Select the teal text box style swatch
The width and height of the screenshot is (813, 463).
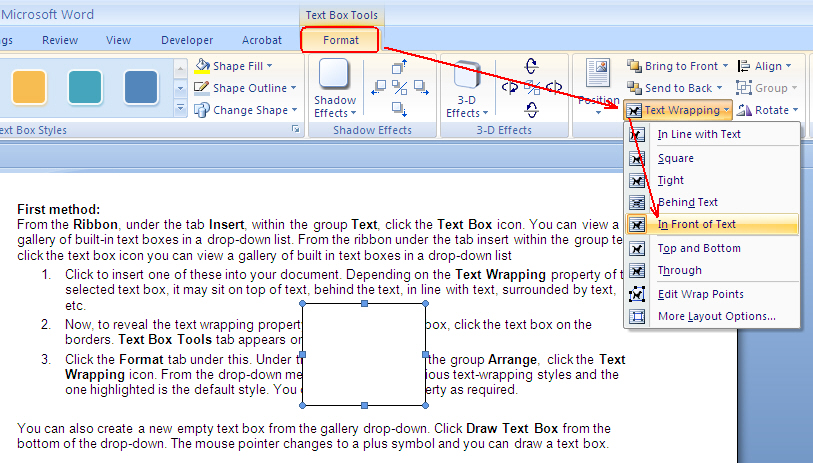click(85, 87)
